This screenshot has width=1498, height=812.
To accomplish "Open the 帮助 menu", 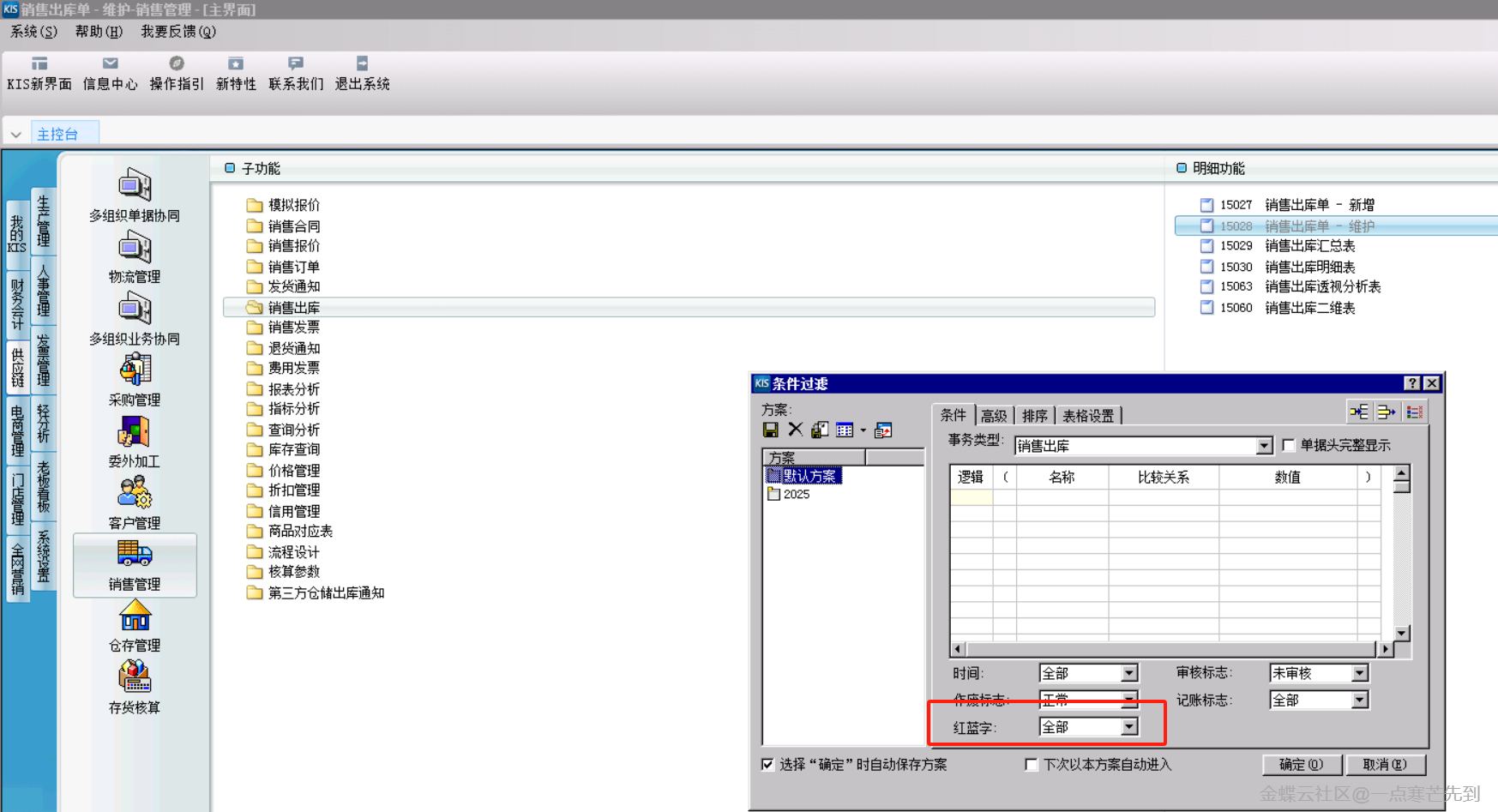I will 99,32.
